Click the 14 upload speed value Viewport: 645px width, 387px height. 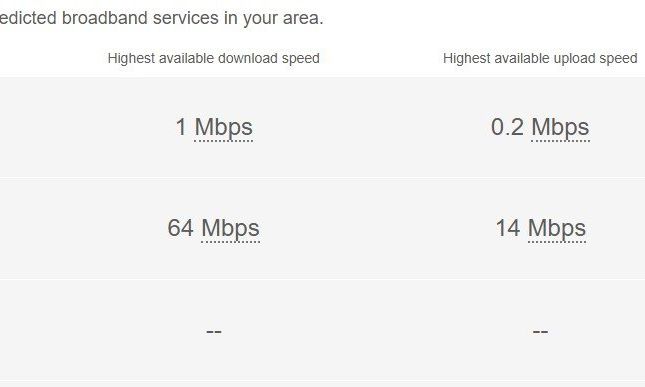[508, 228]
